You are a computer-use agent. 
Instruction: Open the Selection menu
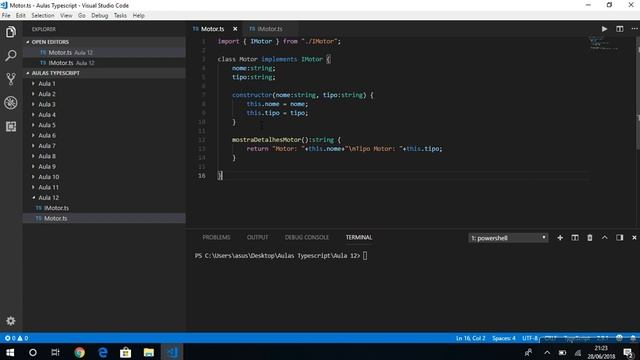43,16
